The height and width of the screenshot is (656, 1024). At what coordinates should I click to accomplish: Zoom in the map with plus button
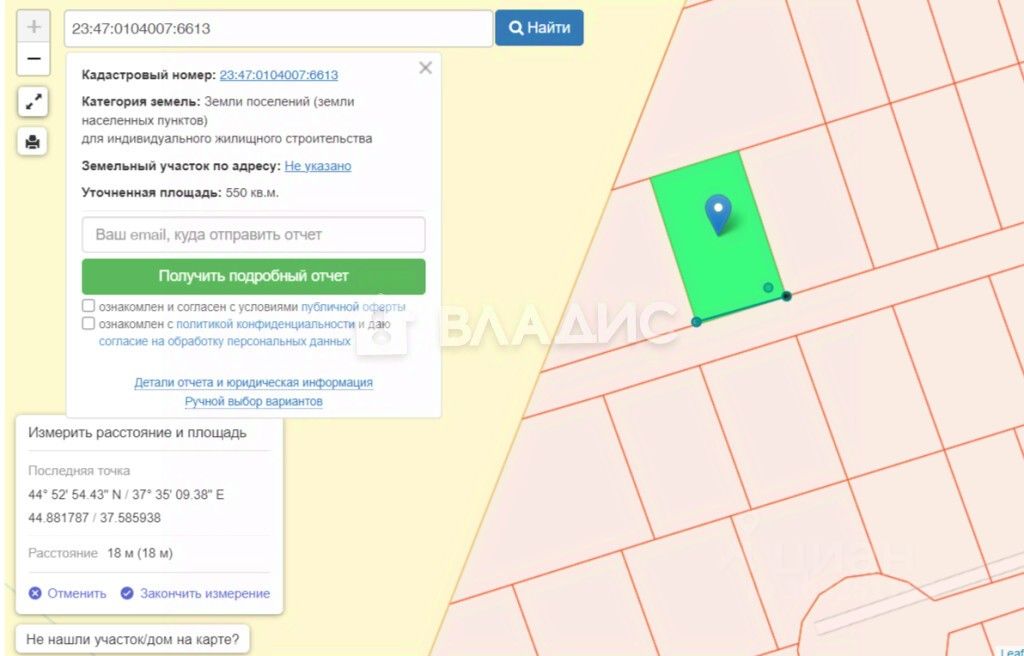[33, 27]
